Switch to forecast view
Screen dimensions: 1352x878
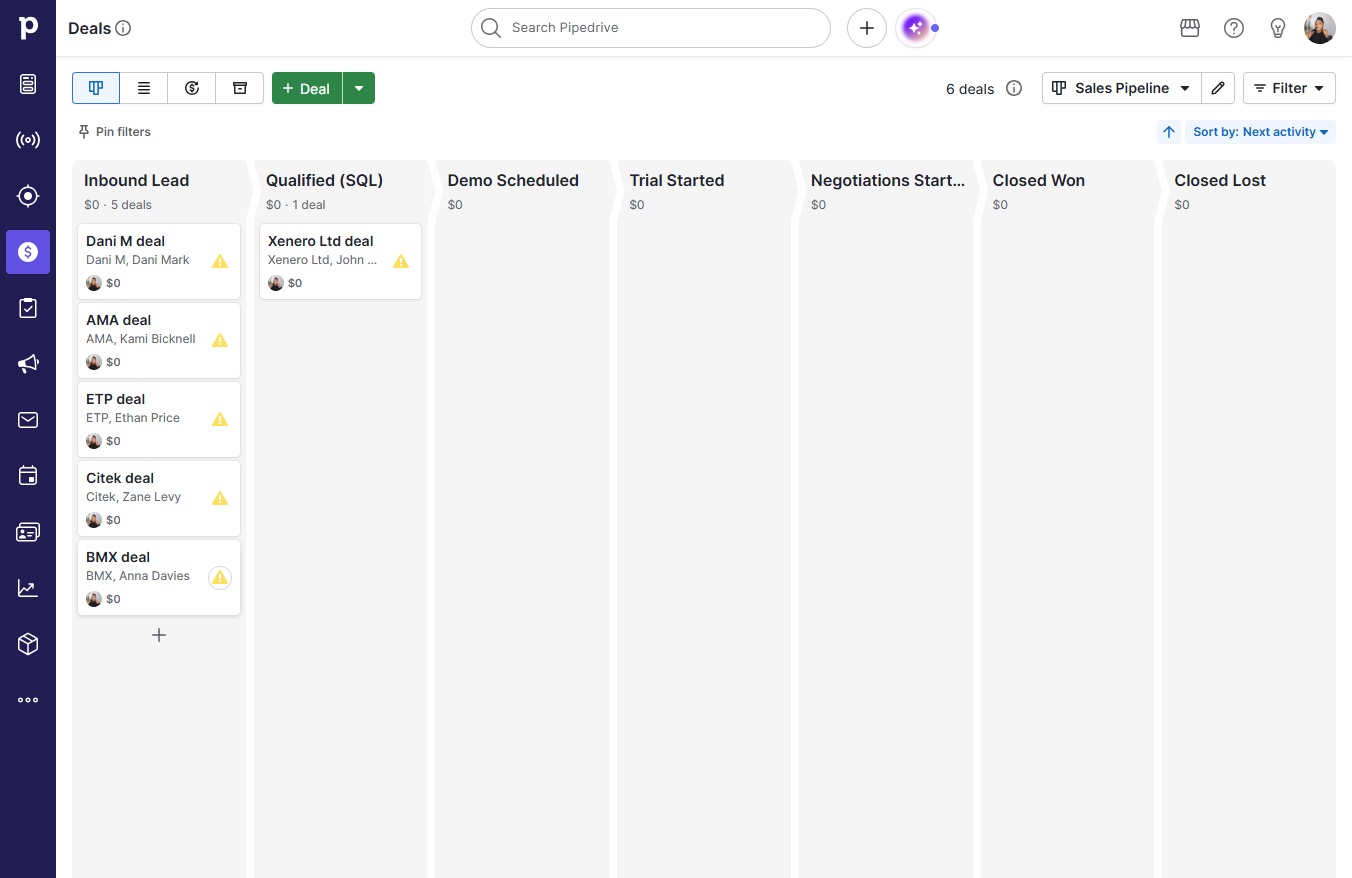192,88
